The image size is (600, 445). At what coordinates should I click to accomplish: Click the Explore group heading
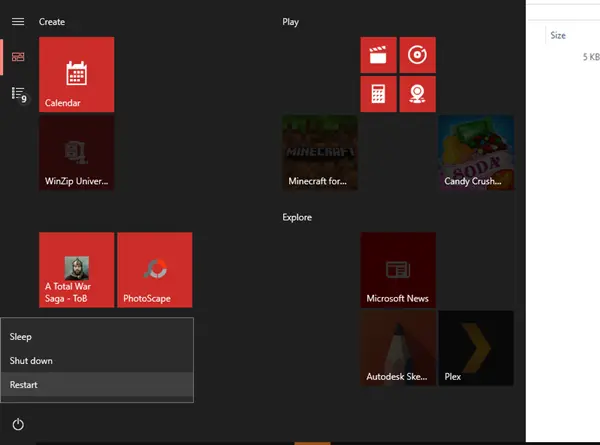click(297, 217)
